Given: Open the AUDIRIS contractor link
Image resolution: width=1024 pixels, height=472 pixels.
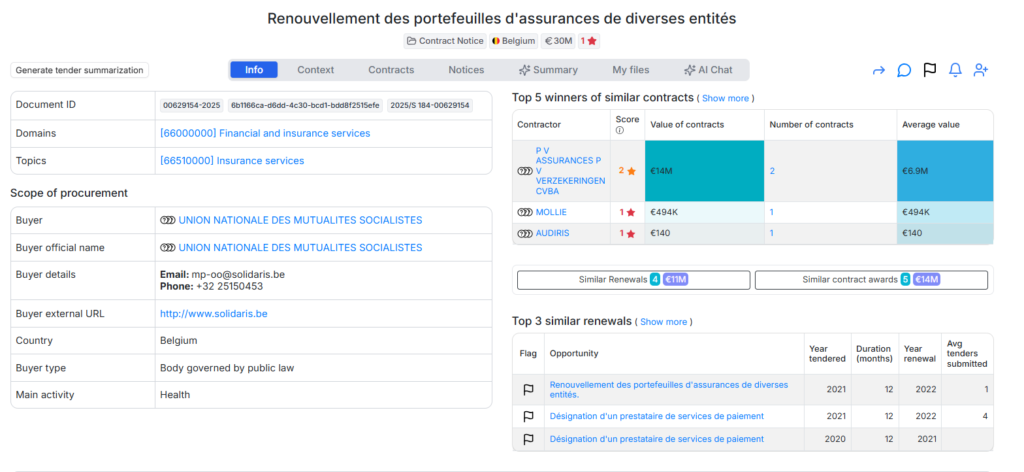Looking at the screenshot, I should (552, 233).
